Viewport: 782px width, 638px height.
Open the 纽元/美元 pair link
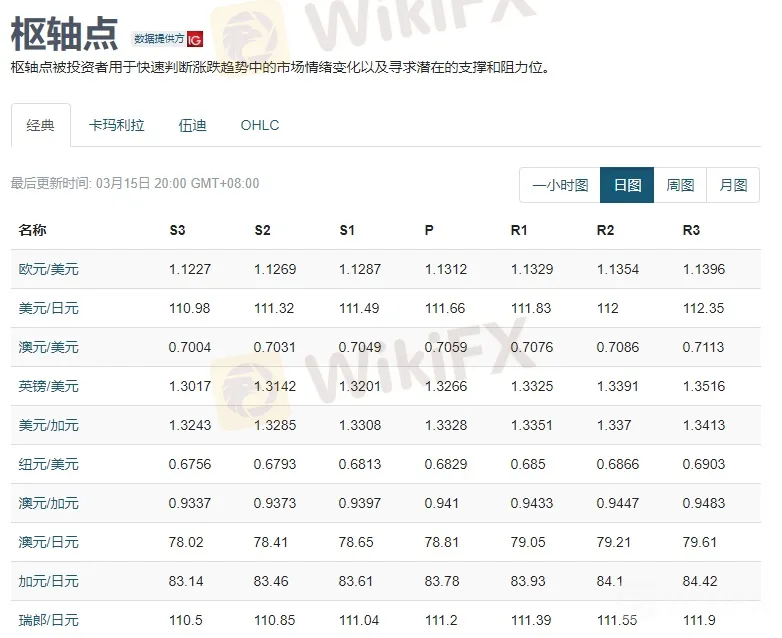click(x=48, y=464)
